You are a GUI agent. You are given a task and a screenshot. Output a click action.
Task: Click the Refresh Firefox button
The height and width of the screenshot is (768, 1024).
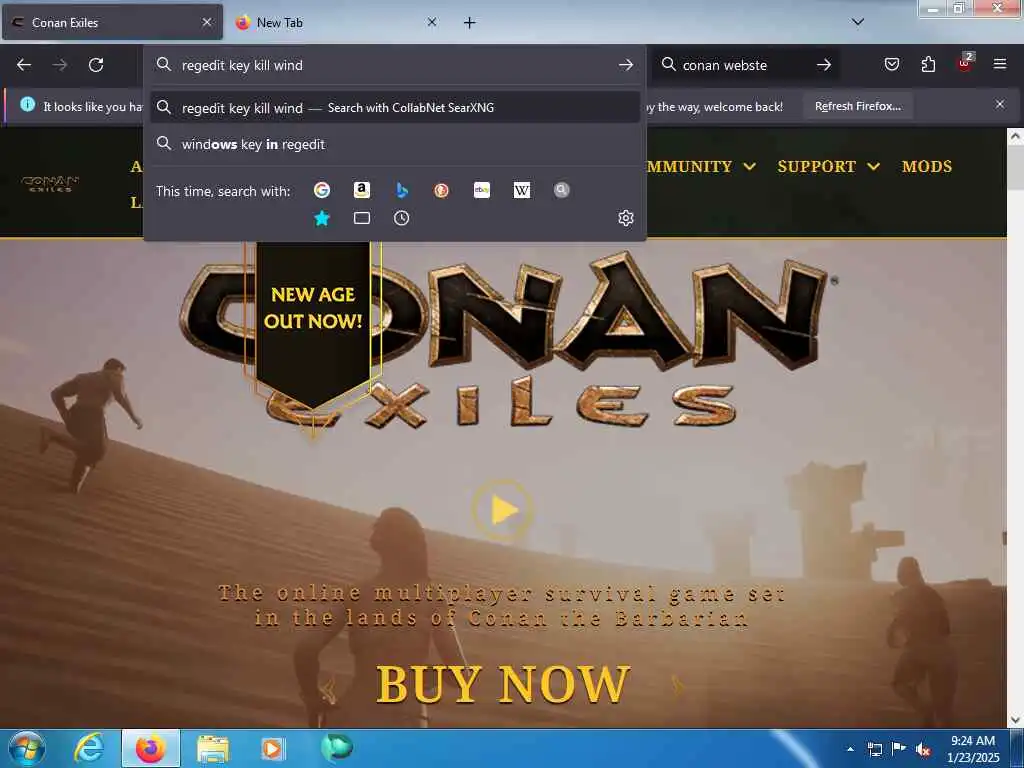pos(857,106)
